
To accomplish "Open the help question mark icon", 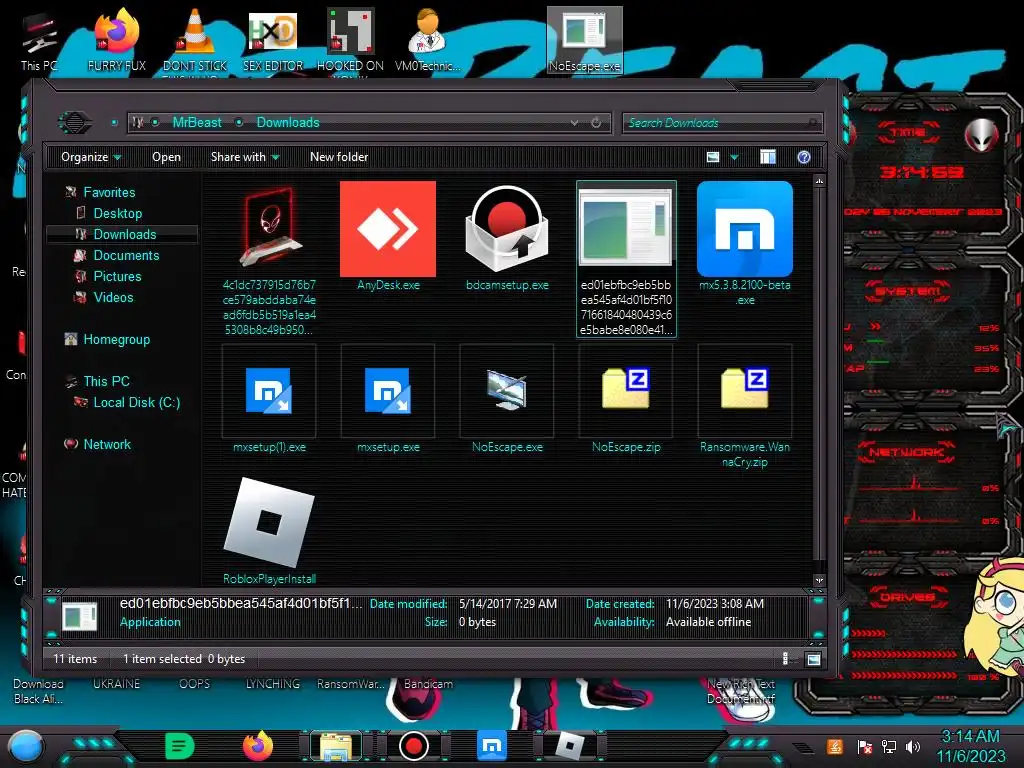I will [x=804, y=157].
